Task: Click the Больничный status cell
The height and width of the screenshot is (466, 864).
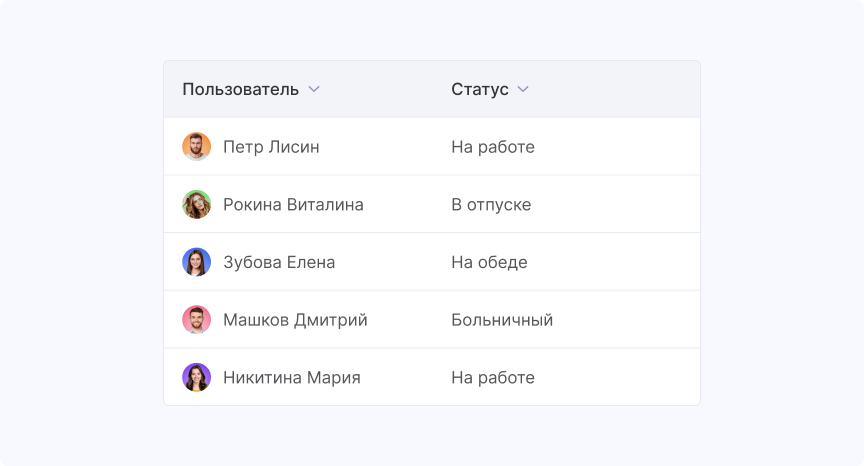Action: click(501, 320)
